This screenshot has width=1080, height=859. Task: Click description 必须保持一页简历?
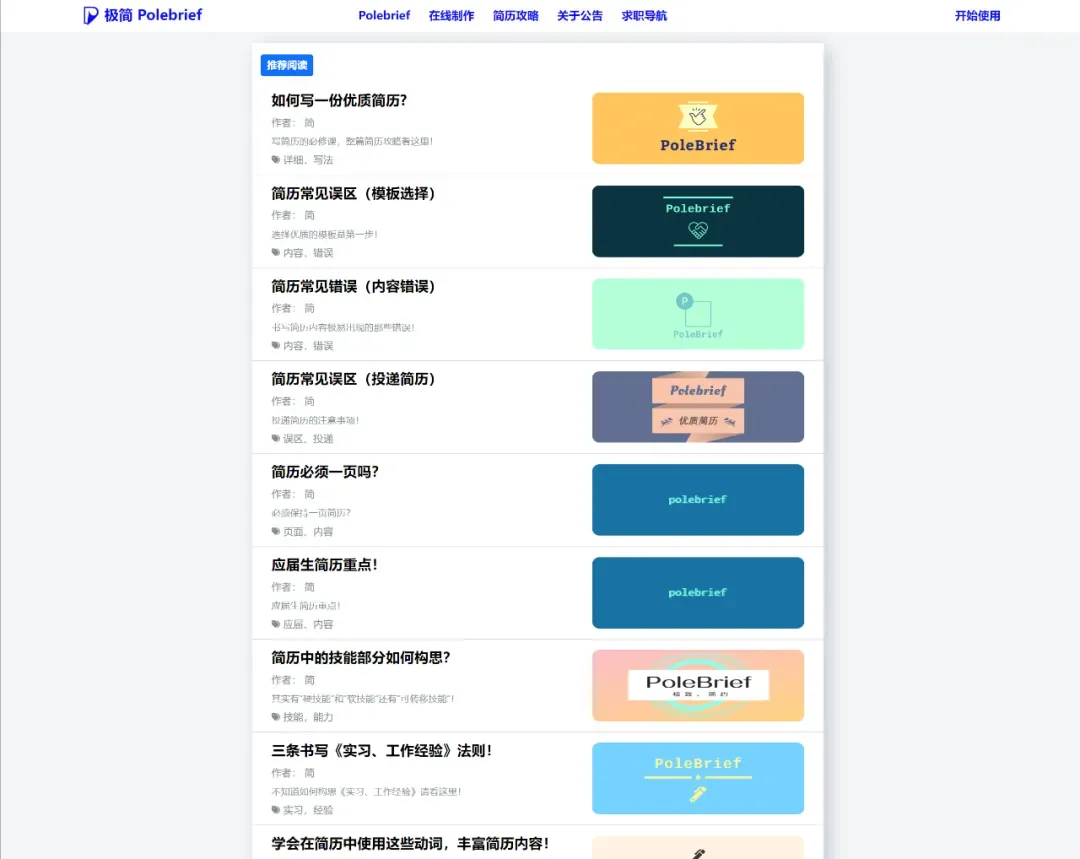point(311,513)
